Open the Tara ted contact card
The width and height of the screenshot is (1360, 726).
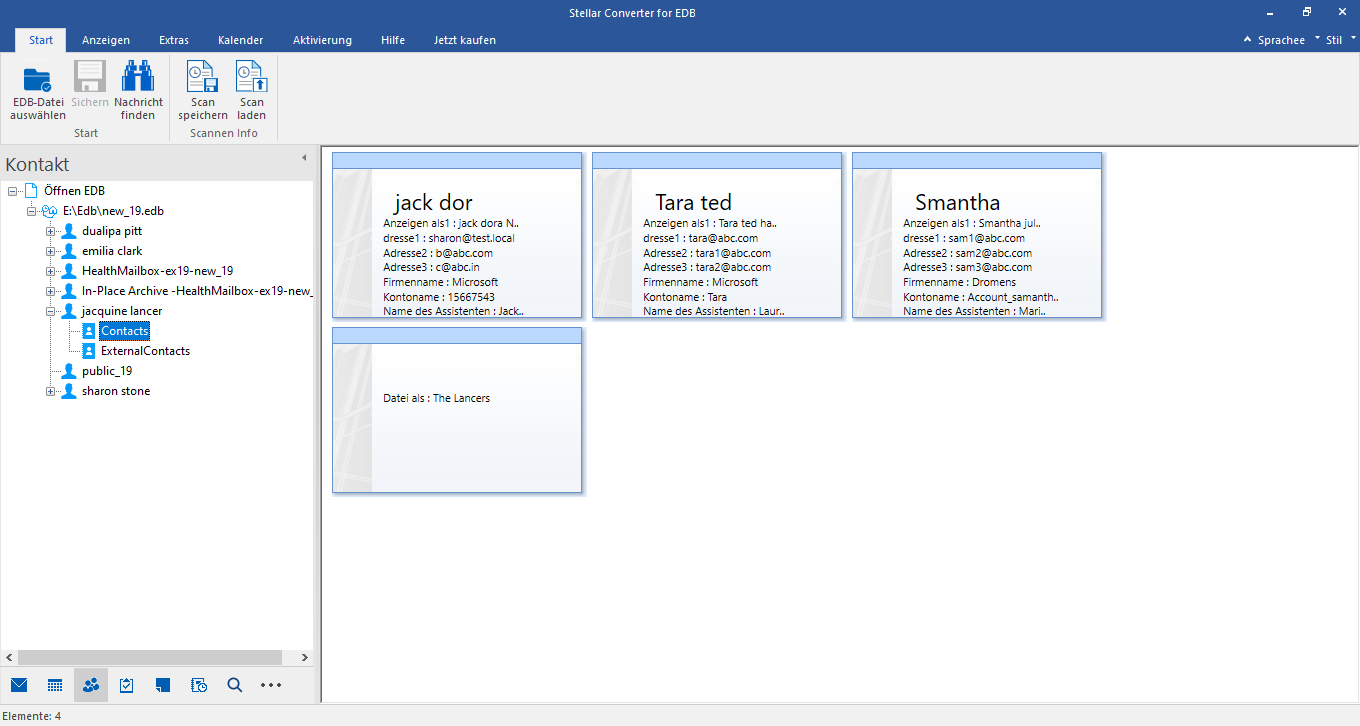tap(716, 236)
